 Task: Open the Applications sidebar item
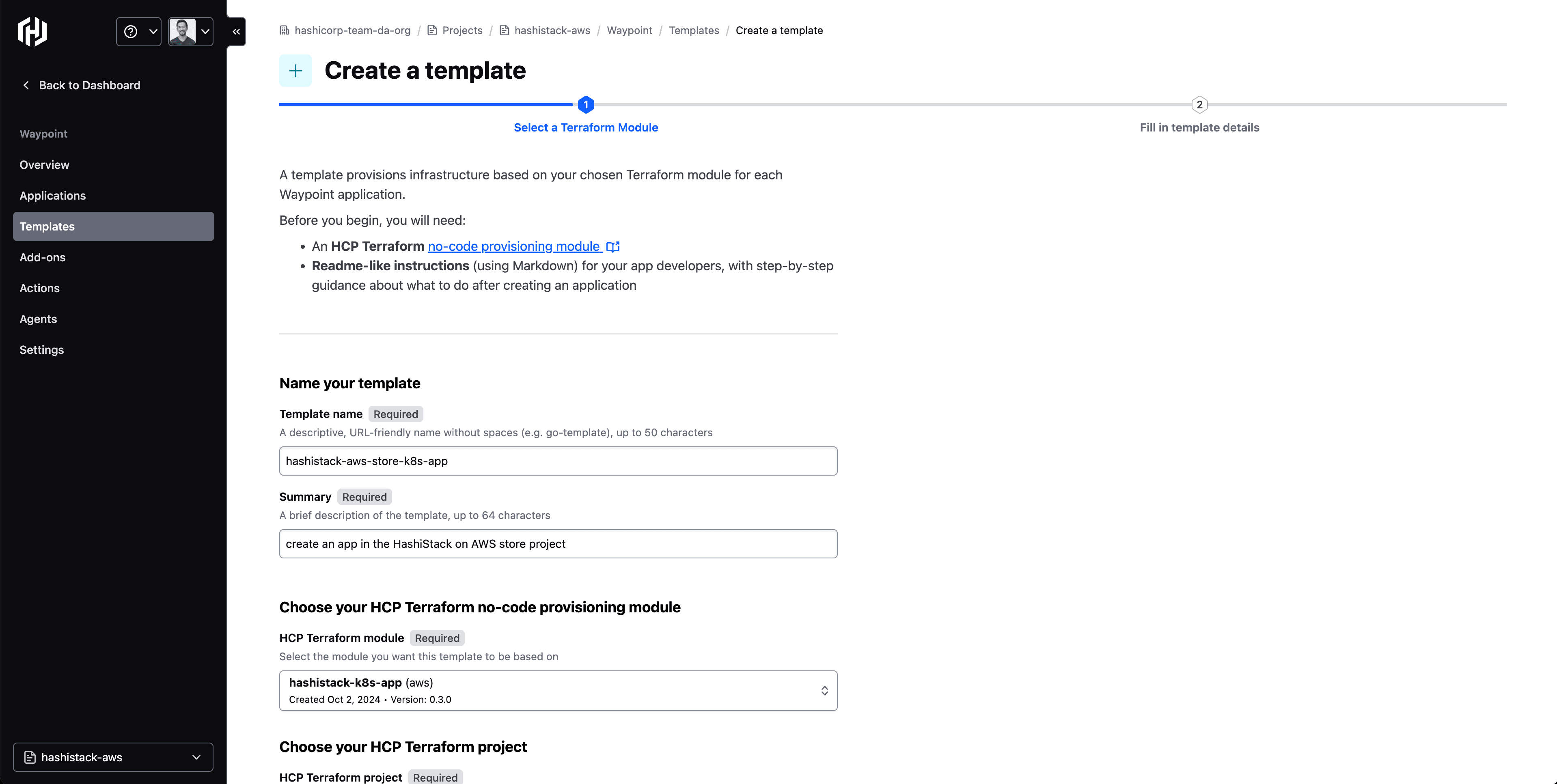click(53, 195)
